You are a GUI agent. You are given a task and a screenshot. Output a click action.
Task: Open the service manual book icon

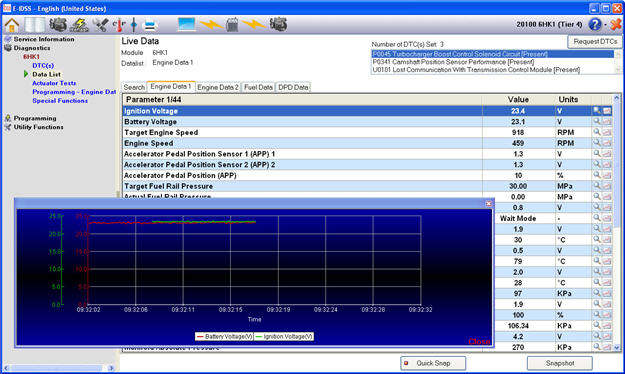(x=35, y=25)
